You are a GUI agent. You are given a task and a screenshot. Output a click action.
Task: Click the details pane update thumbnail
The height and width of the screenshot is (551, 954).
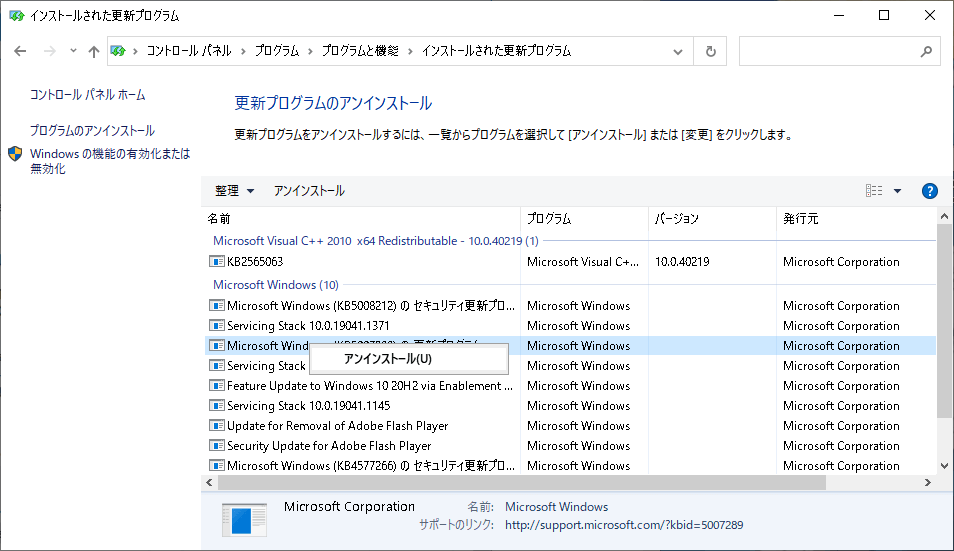click(244, 520)
